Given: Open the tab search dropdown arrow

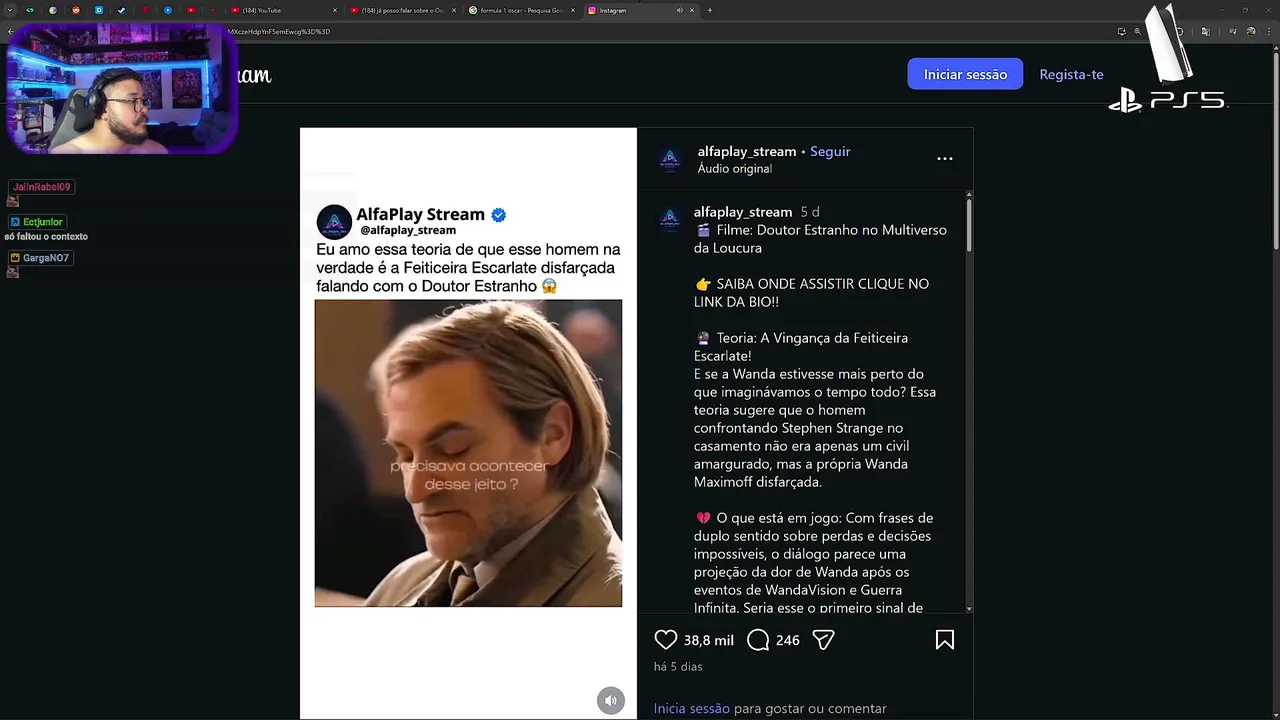Looking at the screenshot, I should pyautogui.click(x=10, y=10).
